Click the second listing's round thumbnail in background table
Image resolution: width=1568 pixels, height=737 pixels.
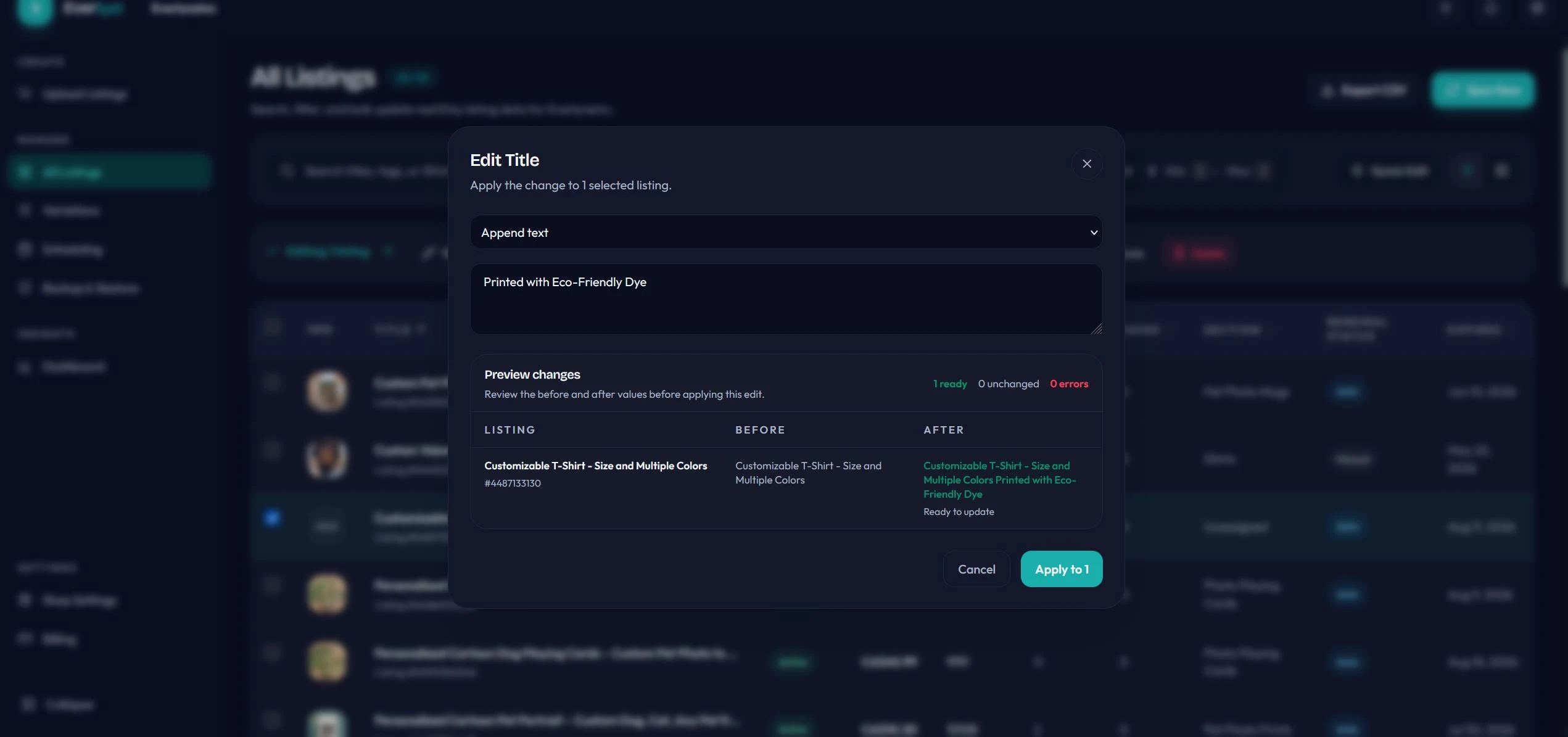pos(327,458)
